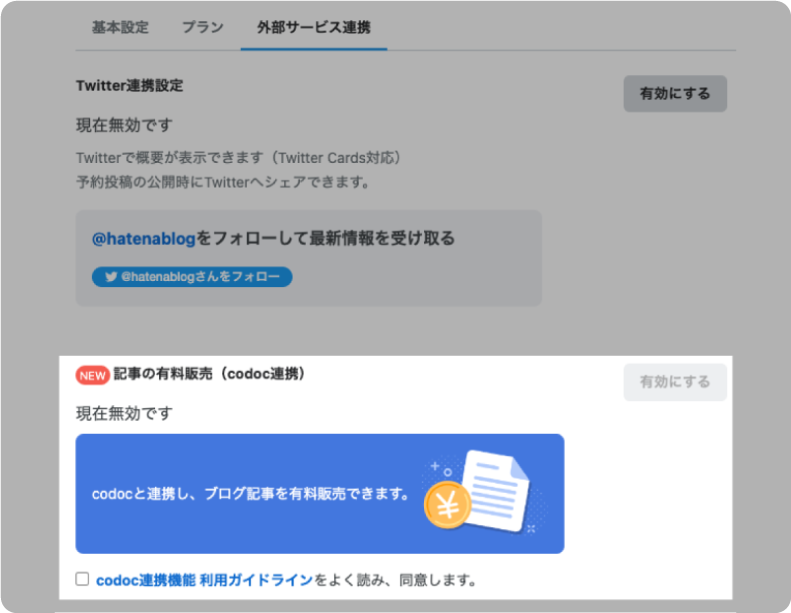Viewport: 791px width, 613px height.
Task: Click the Twitter連携設定 section heading
Action: pos(129,86)
